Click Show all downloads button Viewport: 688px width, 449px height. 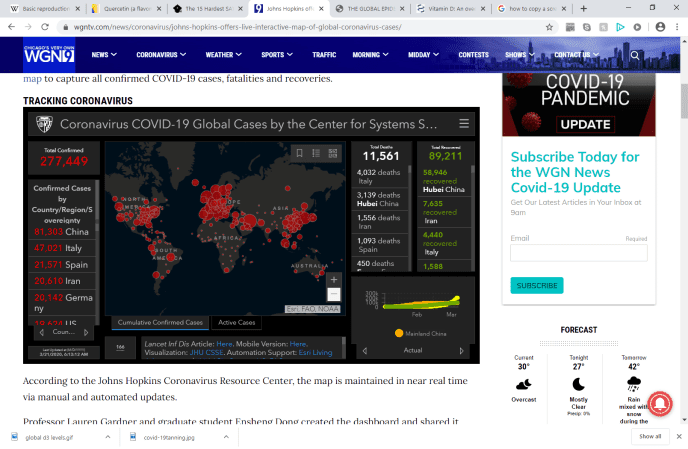(650, 436)
